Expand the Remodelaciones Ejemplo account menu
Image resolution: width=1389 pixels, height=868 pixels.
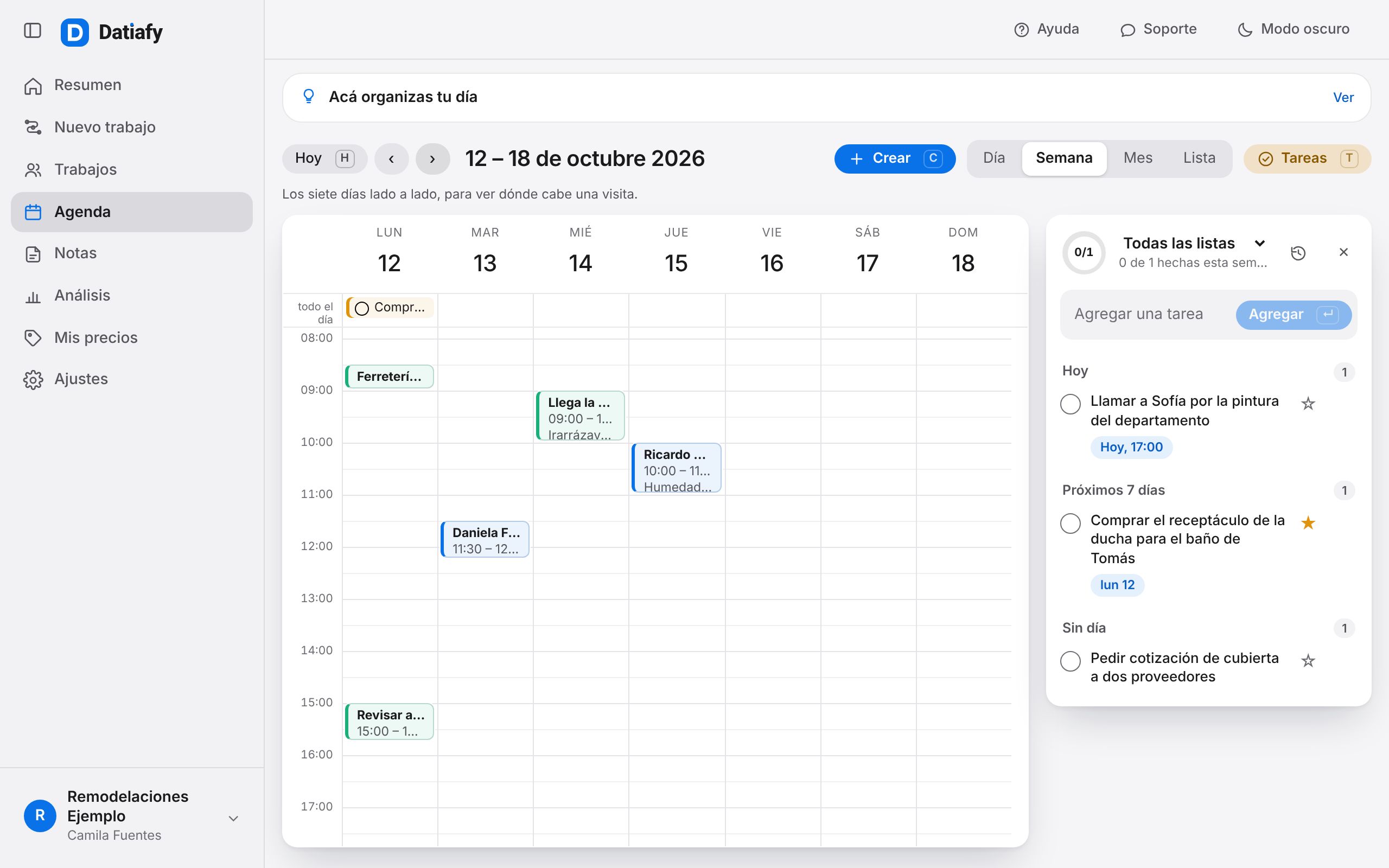tap(131, 816)
